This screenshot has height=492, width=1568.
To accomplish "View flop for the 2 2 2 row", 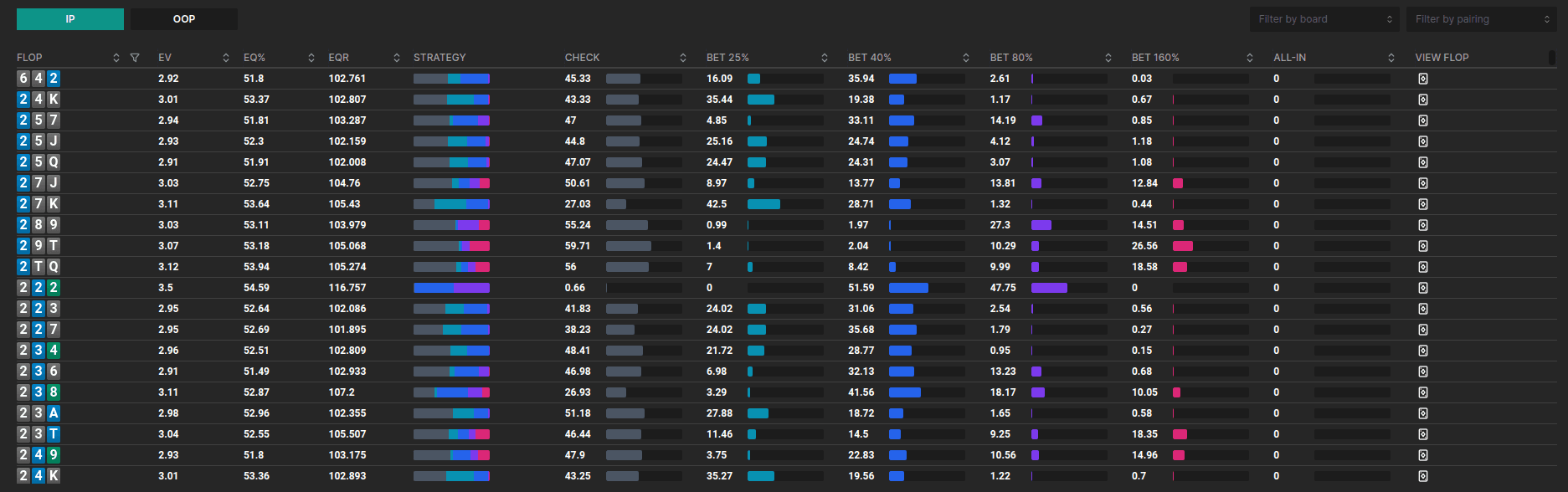I will pyautogui.click(x=1423, y=288).
